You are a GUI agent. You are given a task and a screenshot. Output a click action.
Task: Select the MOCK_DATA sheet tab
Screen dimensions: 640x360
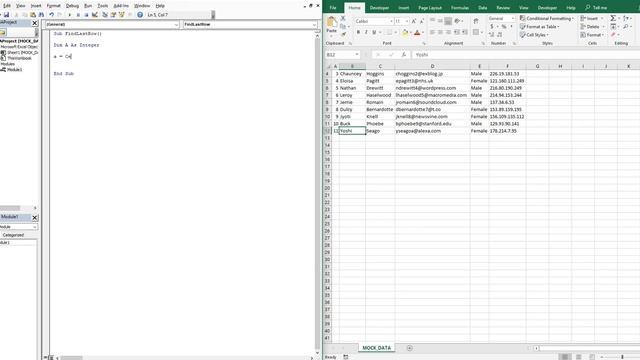[377, 348]
